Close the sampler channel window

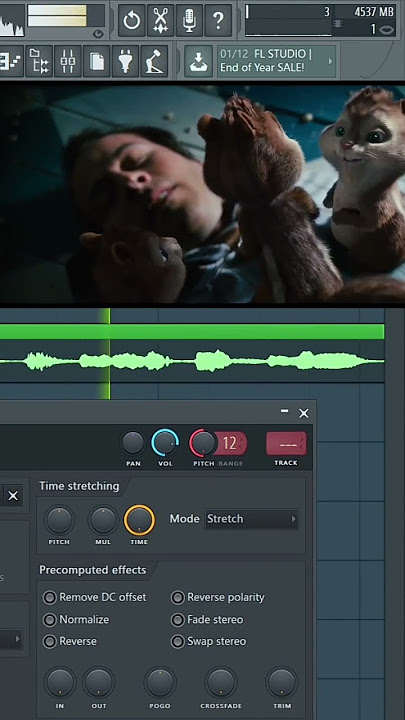[x=304, y=413]
